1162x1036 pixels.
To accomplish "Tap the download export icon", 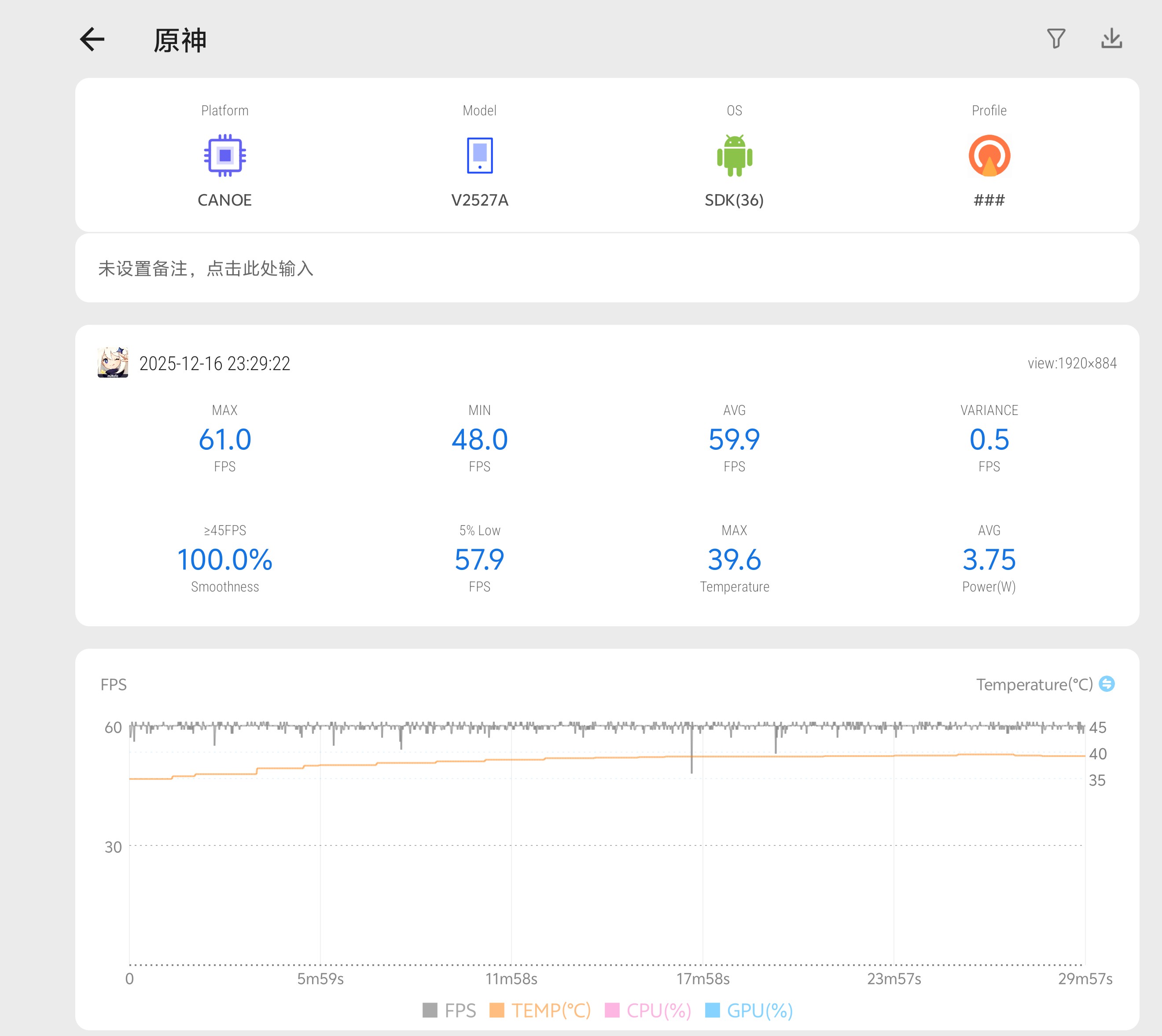I will coord(1111,39).
